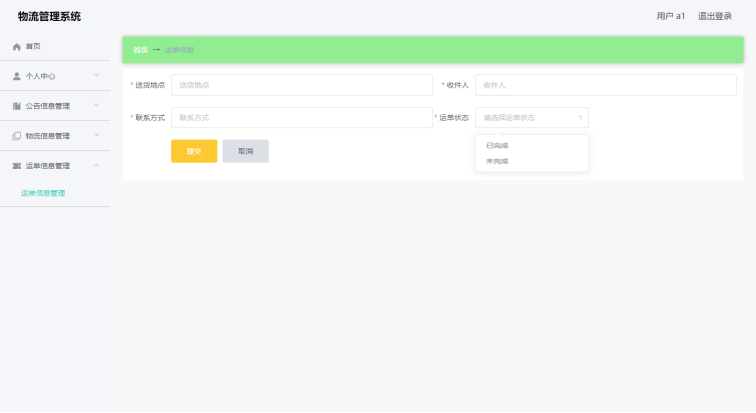The height and width of the screenshot is (413, 756).
Task: Select the 运单信息管理 submenu item
Action: pyautogui.click(x=43, y=193)
